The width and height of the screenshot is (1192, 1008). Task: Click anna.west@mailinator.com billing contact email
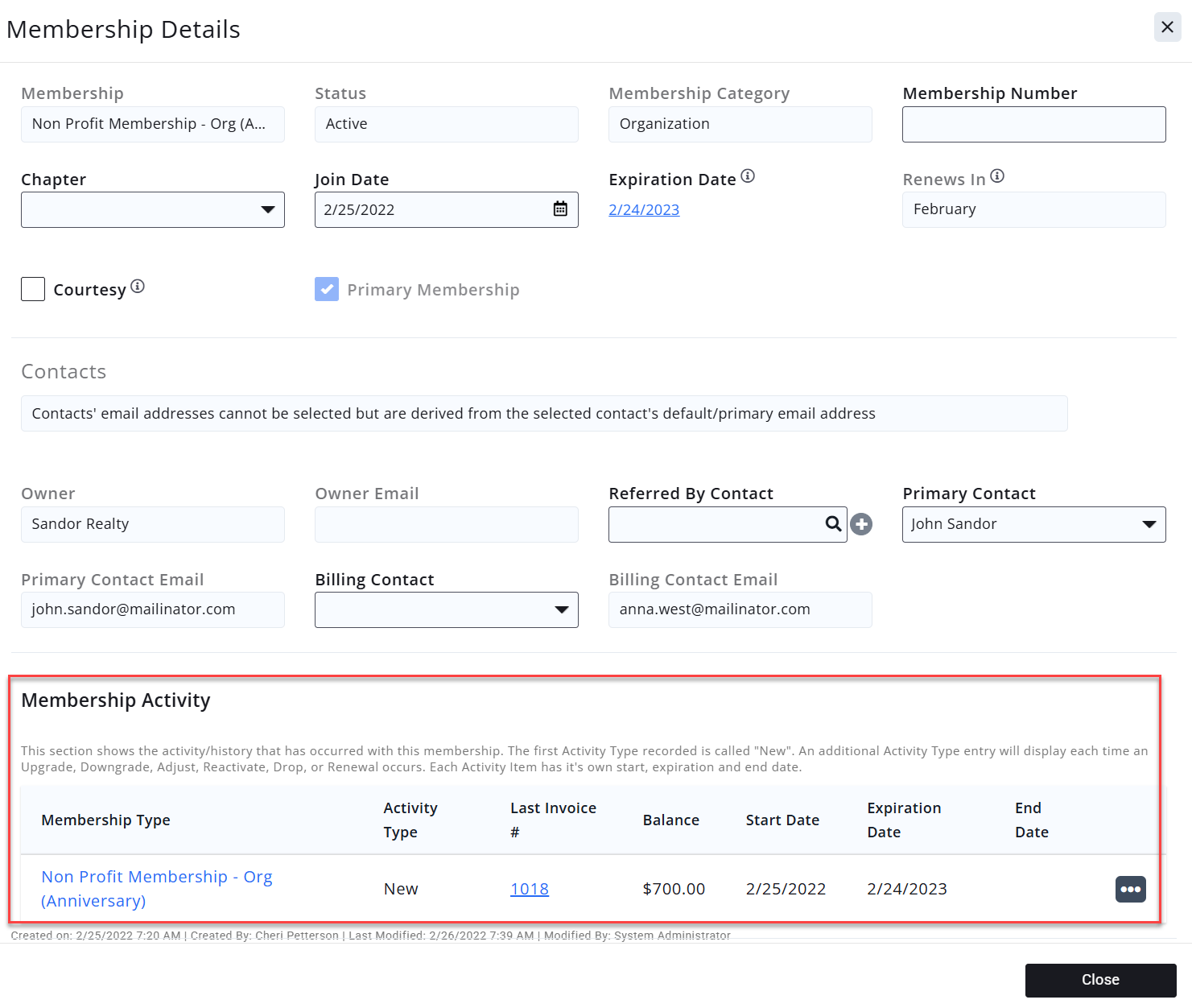tap(740, 609)
